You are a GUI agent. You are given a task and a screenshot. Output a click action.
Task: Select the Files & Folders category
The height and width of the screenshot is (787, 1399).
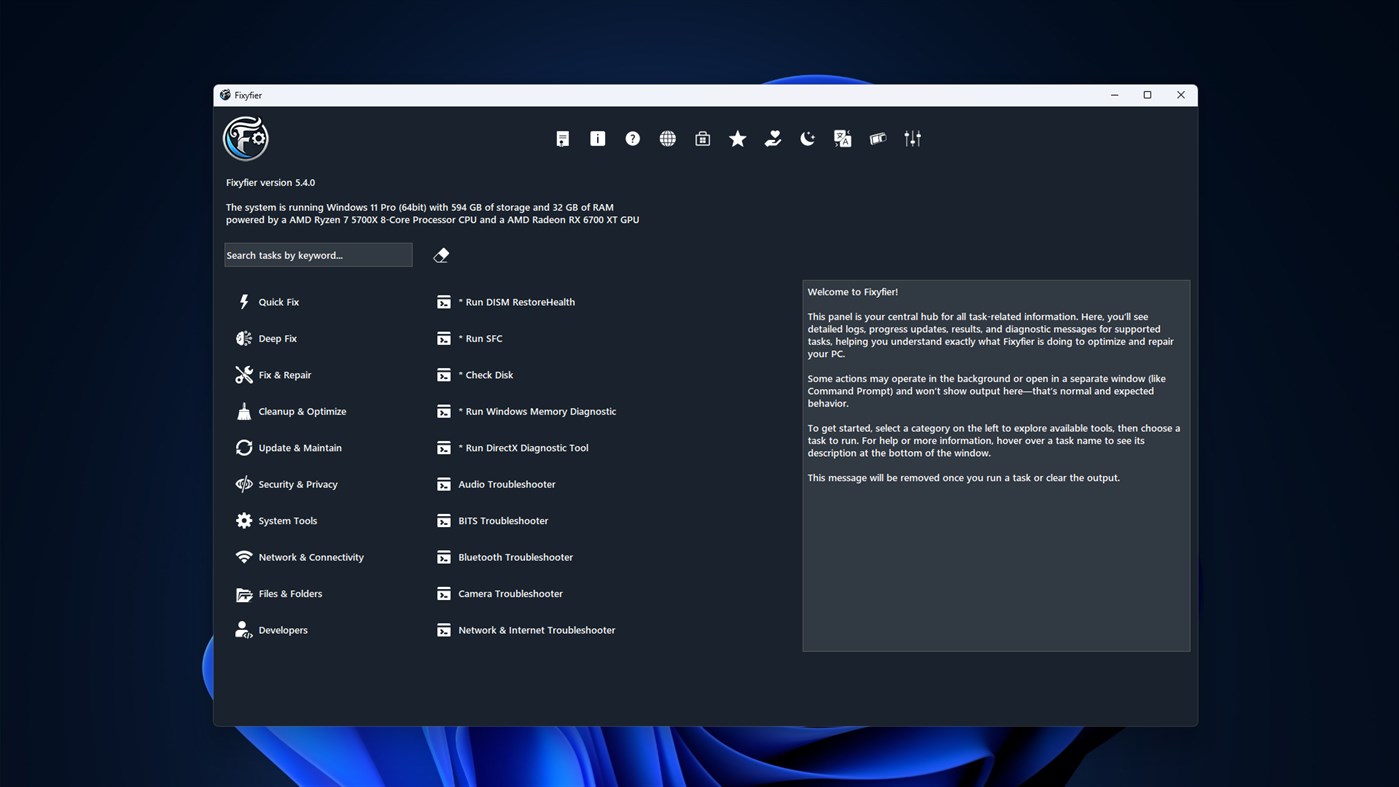tap(278, 594)
